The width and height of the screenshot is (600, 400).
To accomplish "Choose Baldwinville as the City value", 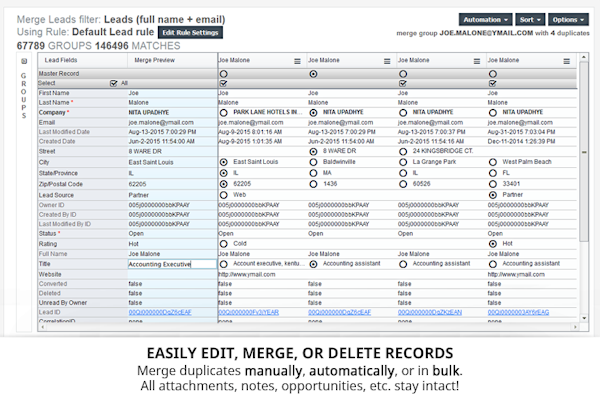I will tap(314, 161).
